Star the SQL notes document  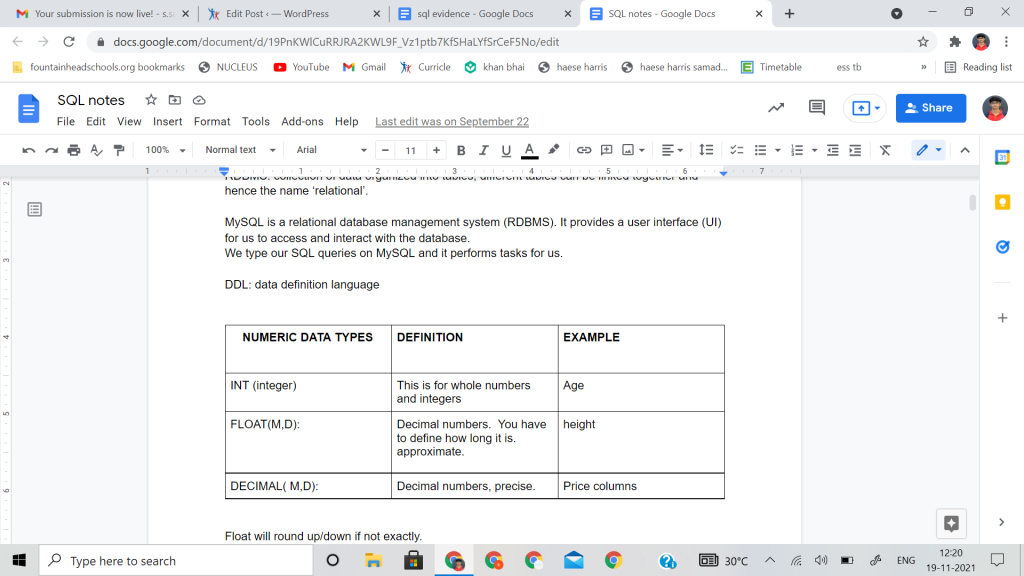(x=151, y=100)
